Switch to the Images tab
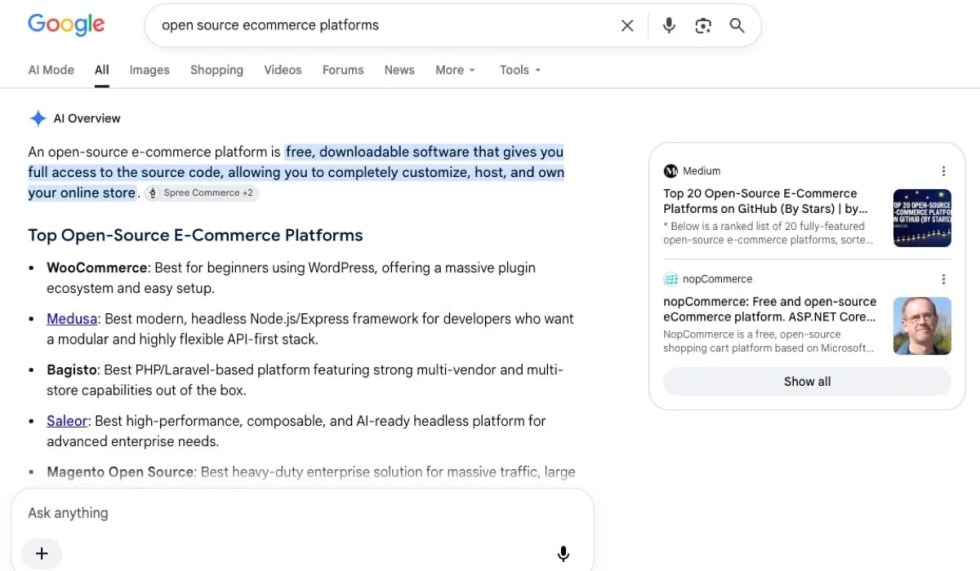 pyautogui.click(x=149, y=70)
